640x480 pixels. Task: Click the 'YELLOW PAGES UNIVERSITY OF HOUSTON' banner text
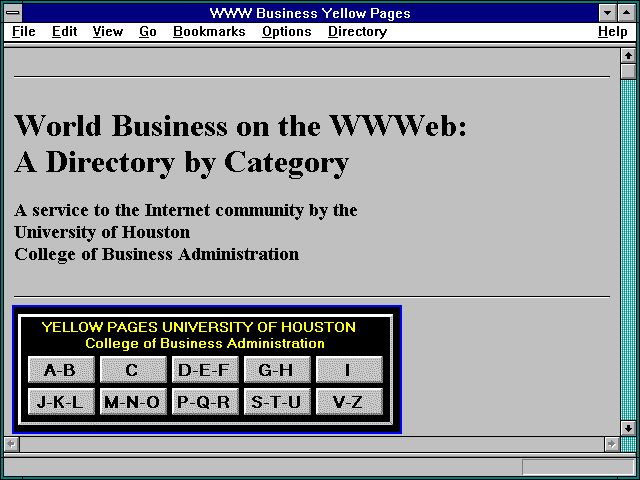pyautogui.click(x=199, y=327)
